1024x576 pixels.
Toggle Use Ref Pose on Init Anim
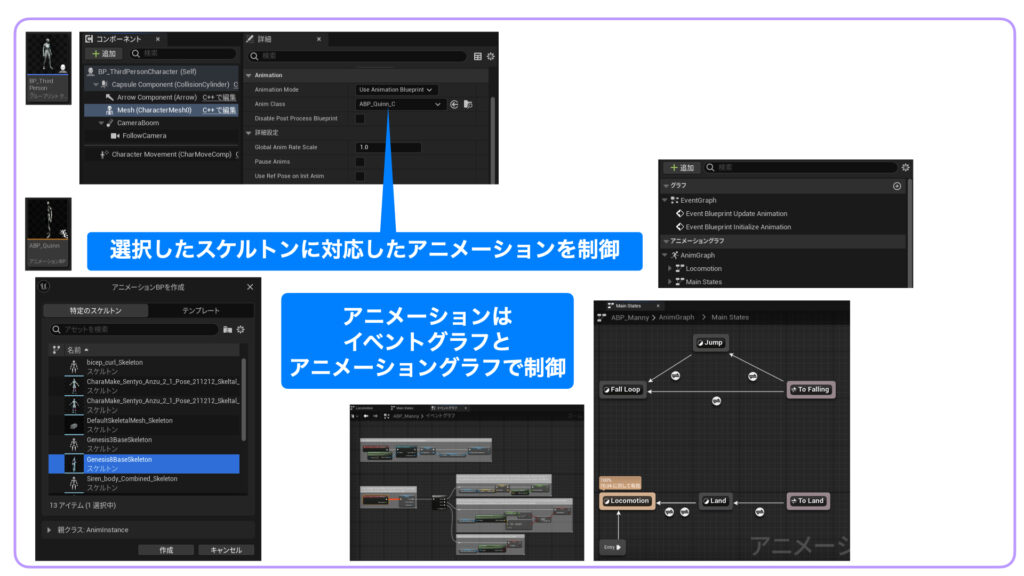[x=360, y=176]
